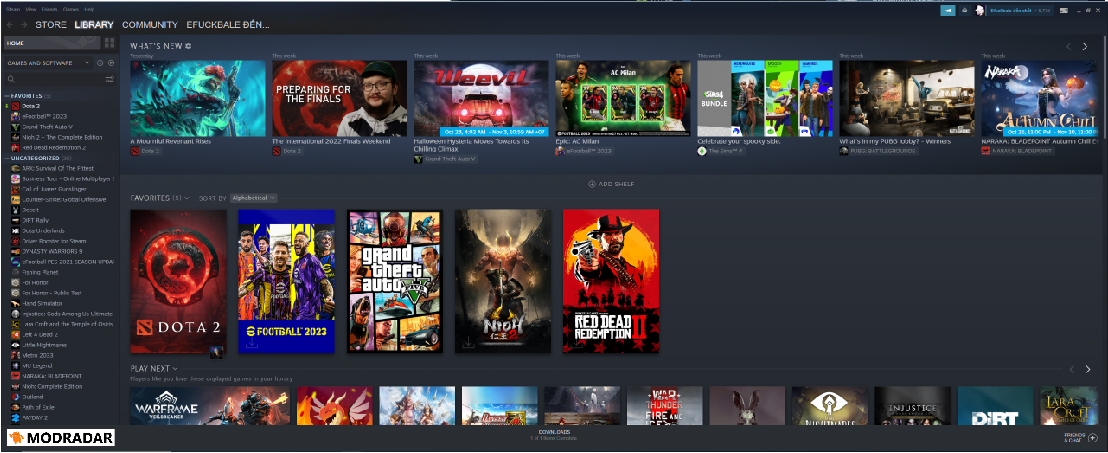This screenshot has width=1108, height=453.
Task: Select DYNASTY WARRIORS 9 in sidebar
Action: point(52,251)
